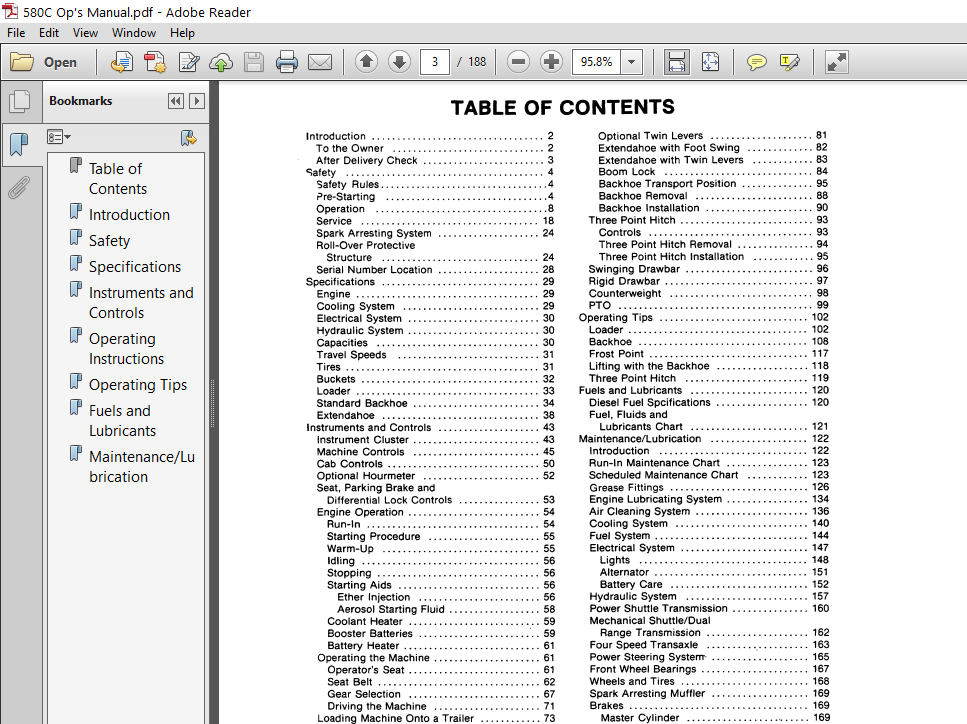Click the Bookmarks panel ribbon icon
Image resolution: width=967 pixels, height=724 pixels.
point(19,145)
